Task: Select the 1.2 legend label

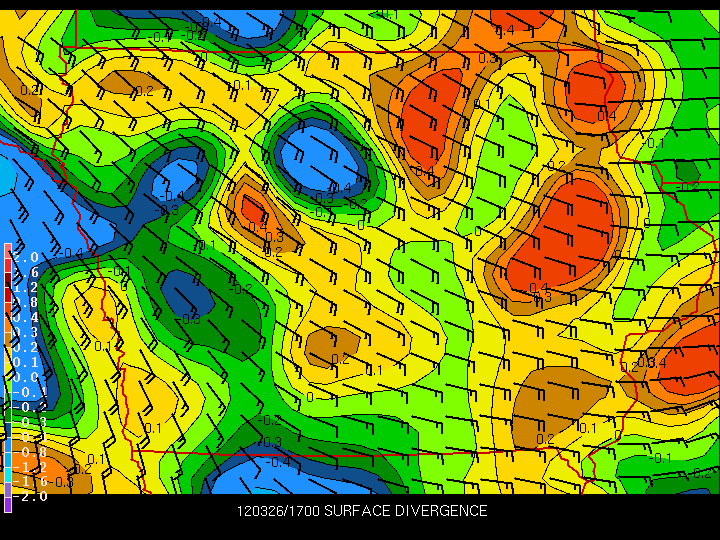Action: pos(25,287)
